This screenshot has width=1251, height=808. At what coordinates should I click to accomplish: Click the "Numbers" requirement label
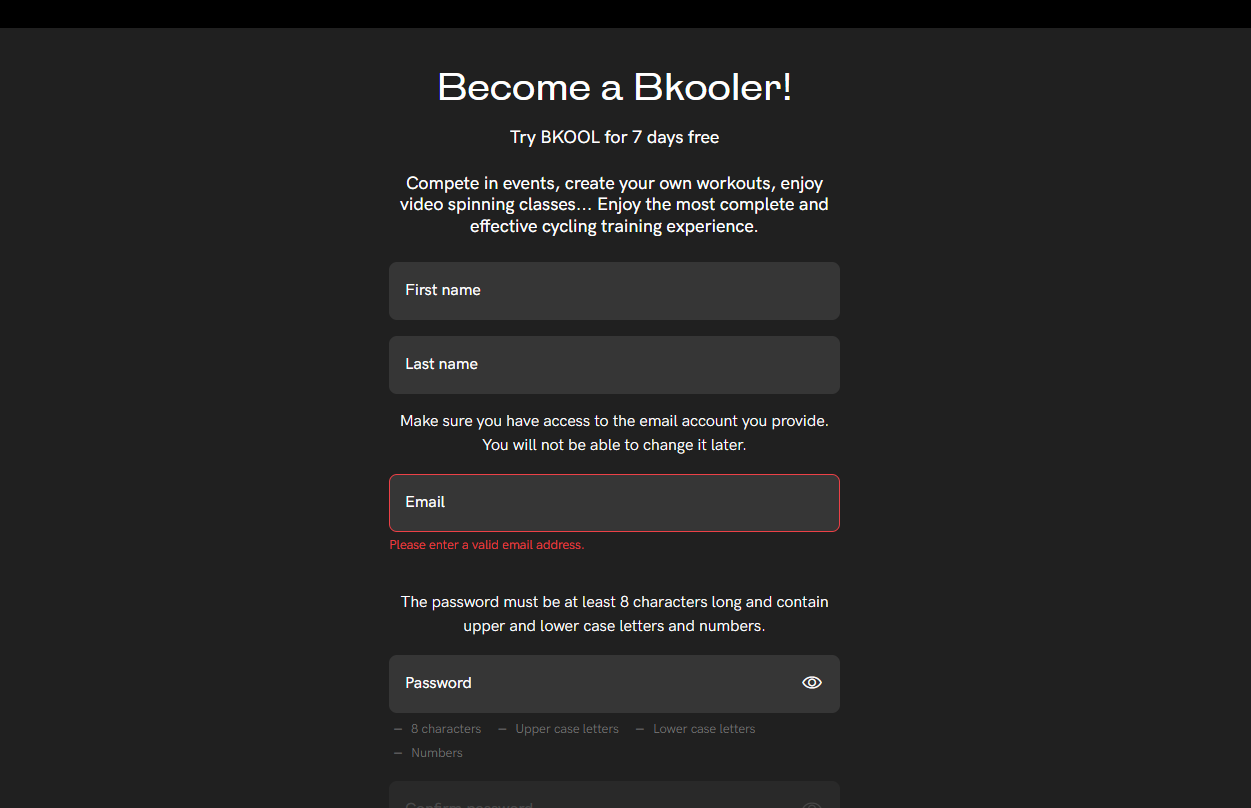[437, 753]
